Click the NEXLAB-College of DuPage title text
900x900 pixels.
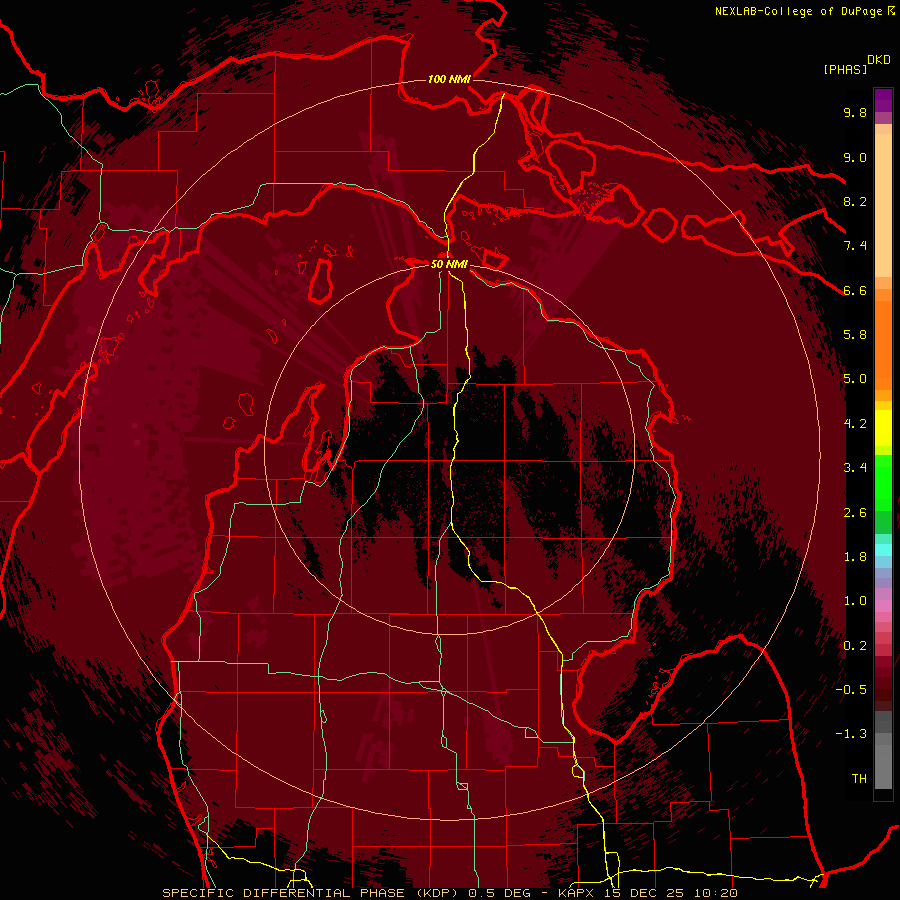(798, 11)
